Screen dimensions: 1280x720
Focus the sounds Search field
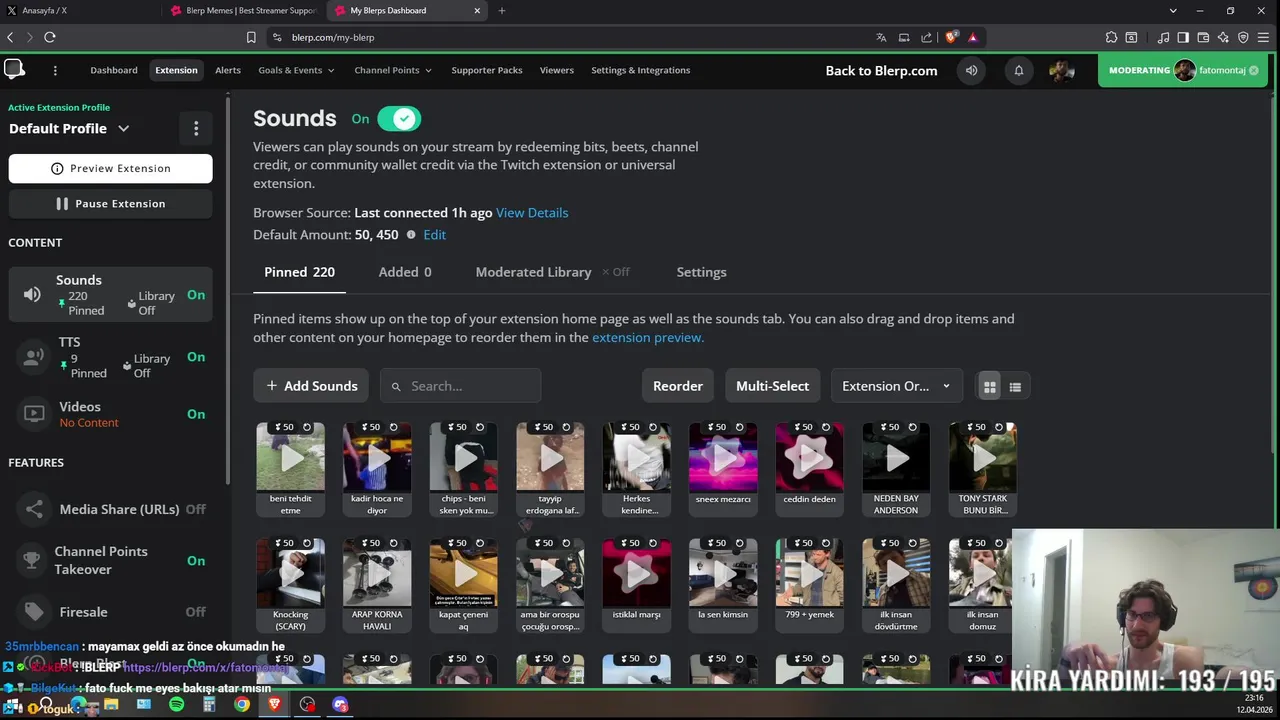click(460, 386)
